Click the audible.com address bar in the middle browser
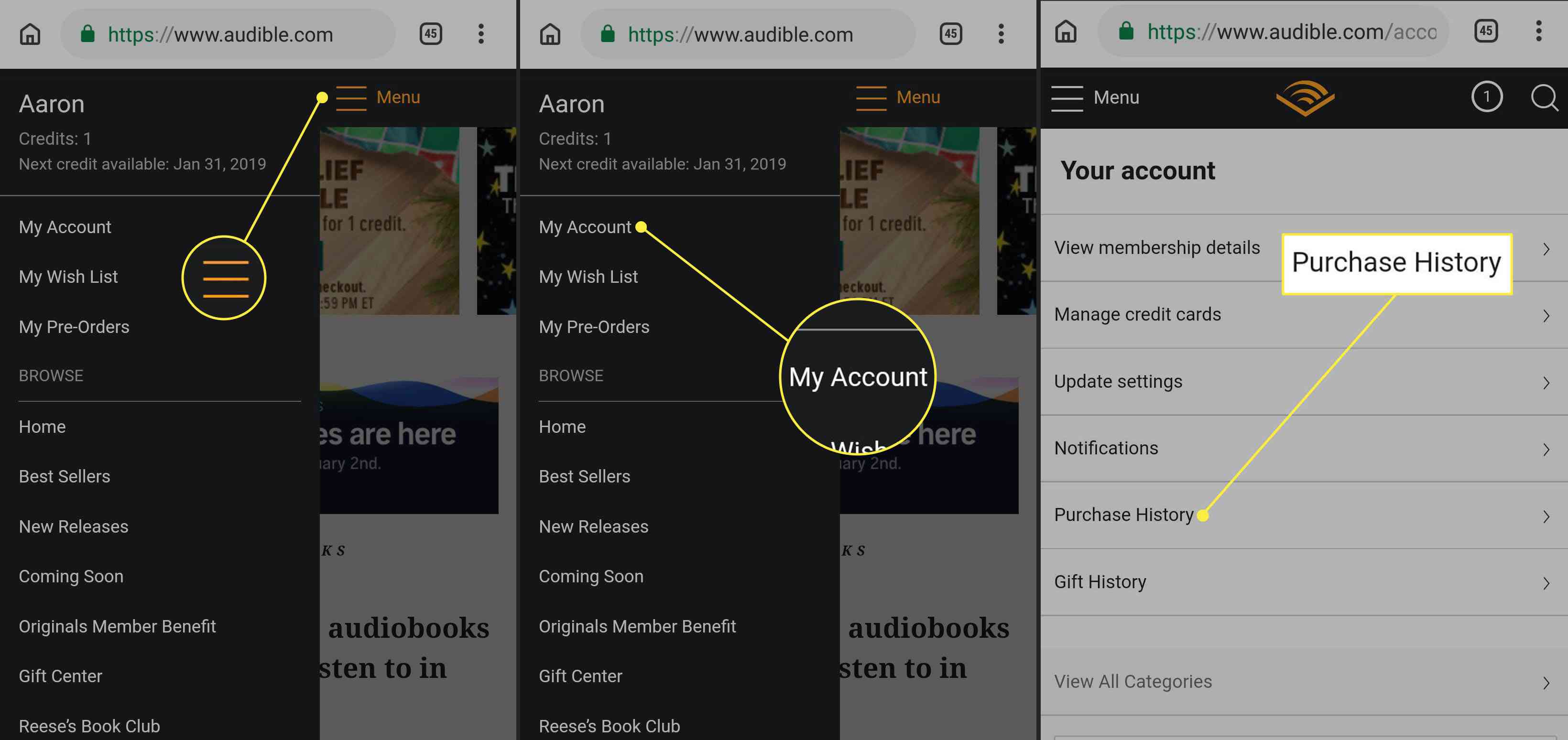This screenshot has width=1568, height=740. pyautogui.click(x=748, y=34)
